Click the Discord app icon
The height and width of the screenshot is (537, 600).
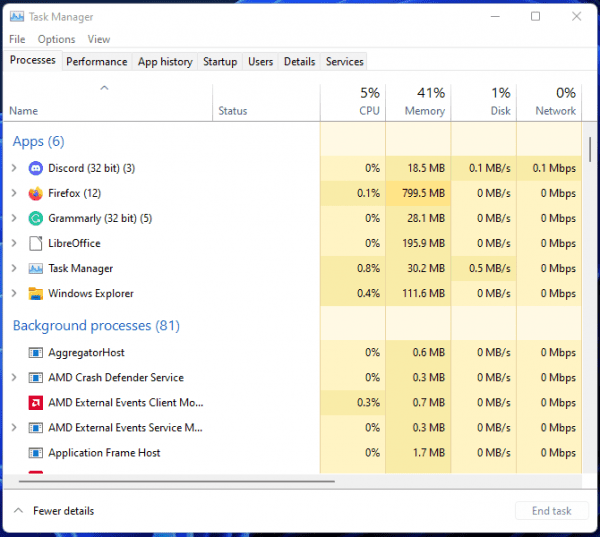[x=36, y=168]
